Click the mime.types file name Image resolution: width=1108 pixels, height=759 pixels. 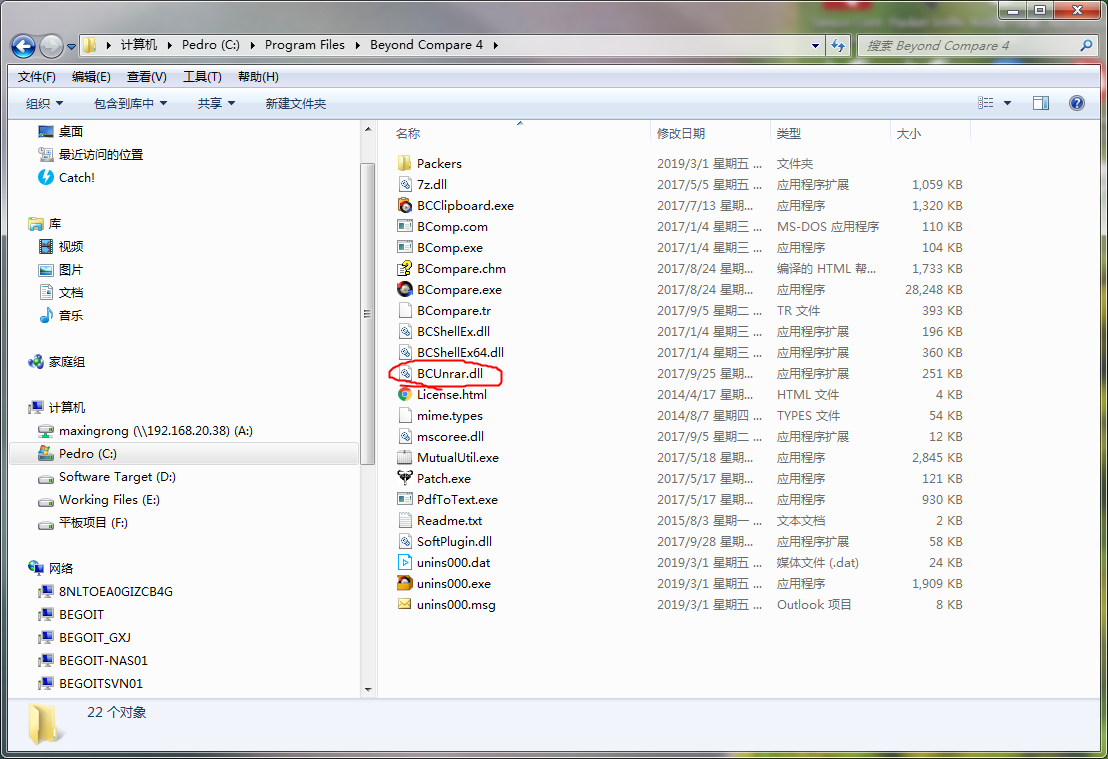(x=449, y=416)
